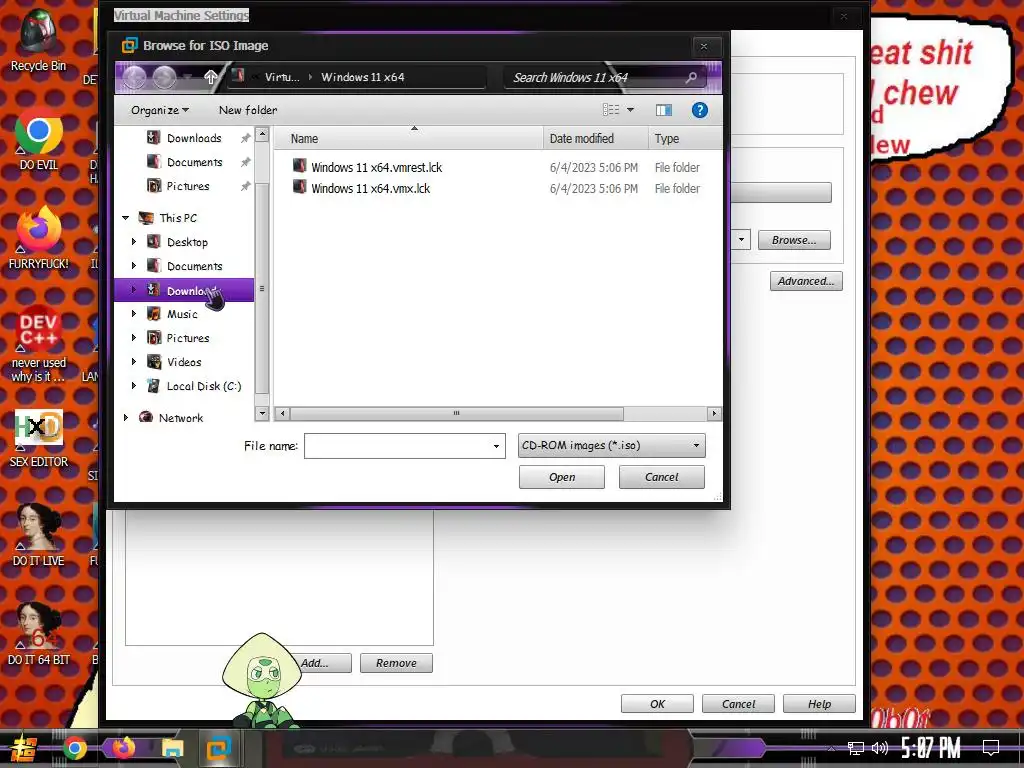Click Help in Virtual Machine Settings

pos(819,704)
